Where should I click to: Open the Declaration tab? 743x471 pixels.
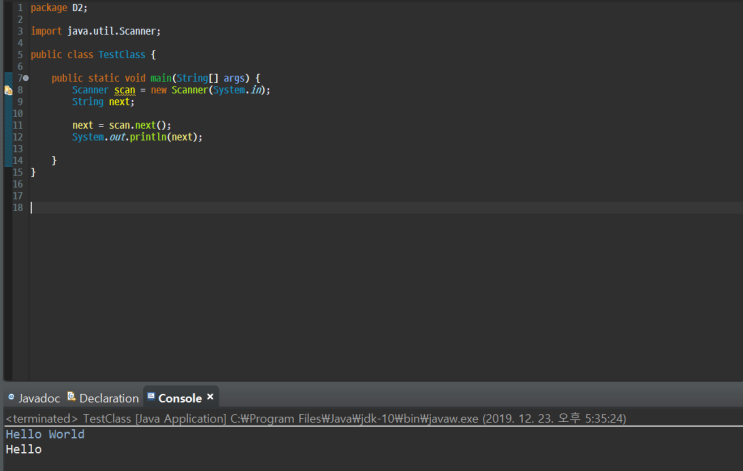coord(108,398)
